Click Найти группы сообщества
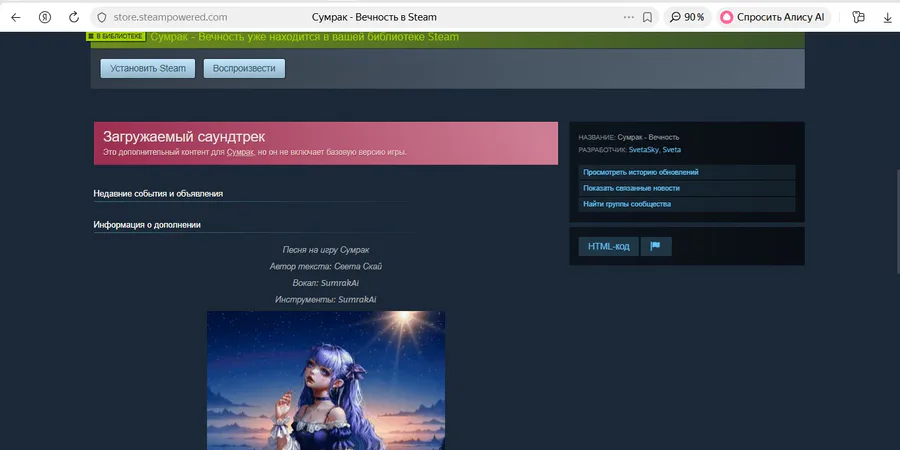 (x=686, y=204)
